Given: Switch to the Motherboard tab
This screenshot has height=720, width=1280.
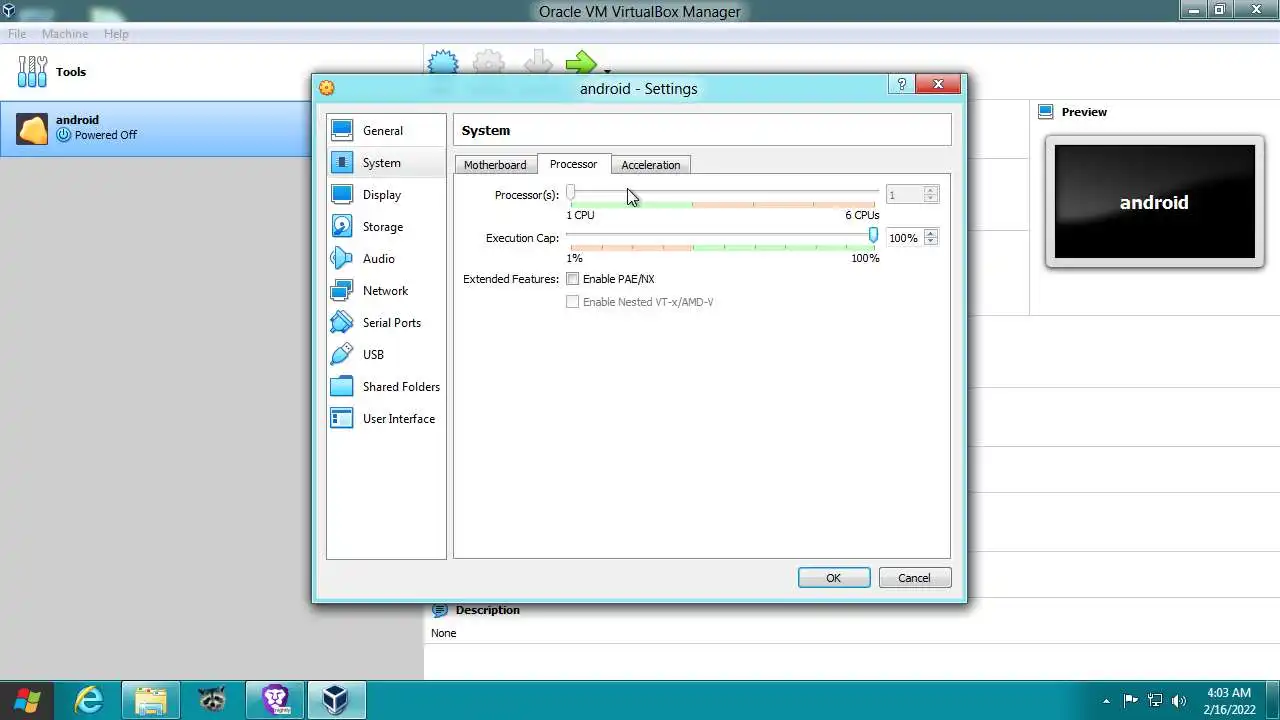Looking at the screenshot, I should pyautogui.click(x=495, y=165).
